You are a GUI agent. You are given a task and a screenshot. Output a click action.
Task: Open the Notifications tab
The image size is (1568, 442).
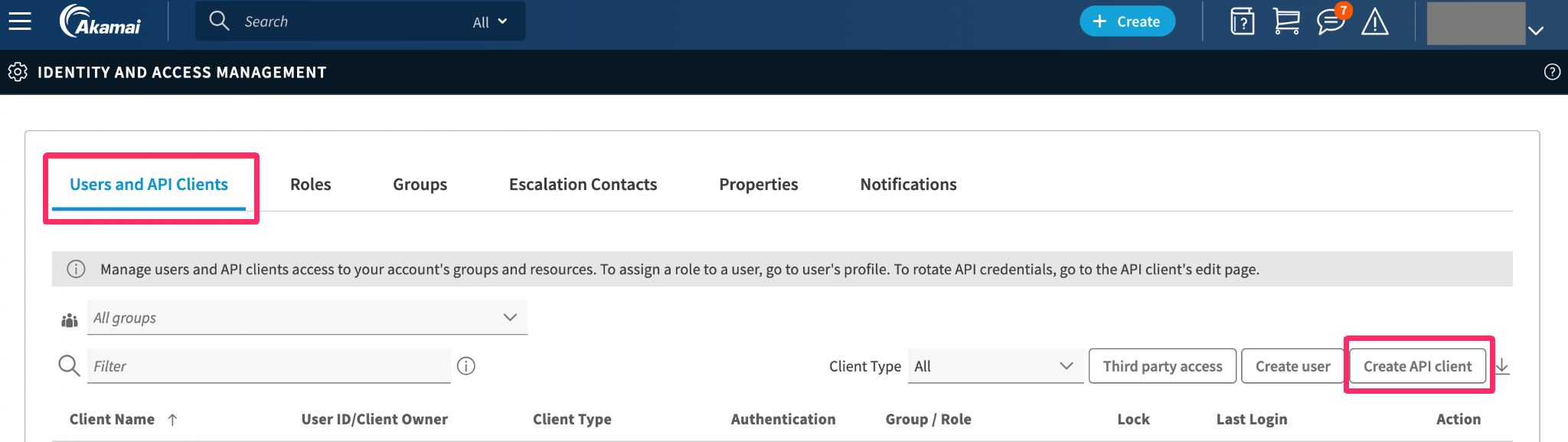(x=908, y=185)
